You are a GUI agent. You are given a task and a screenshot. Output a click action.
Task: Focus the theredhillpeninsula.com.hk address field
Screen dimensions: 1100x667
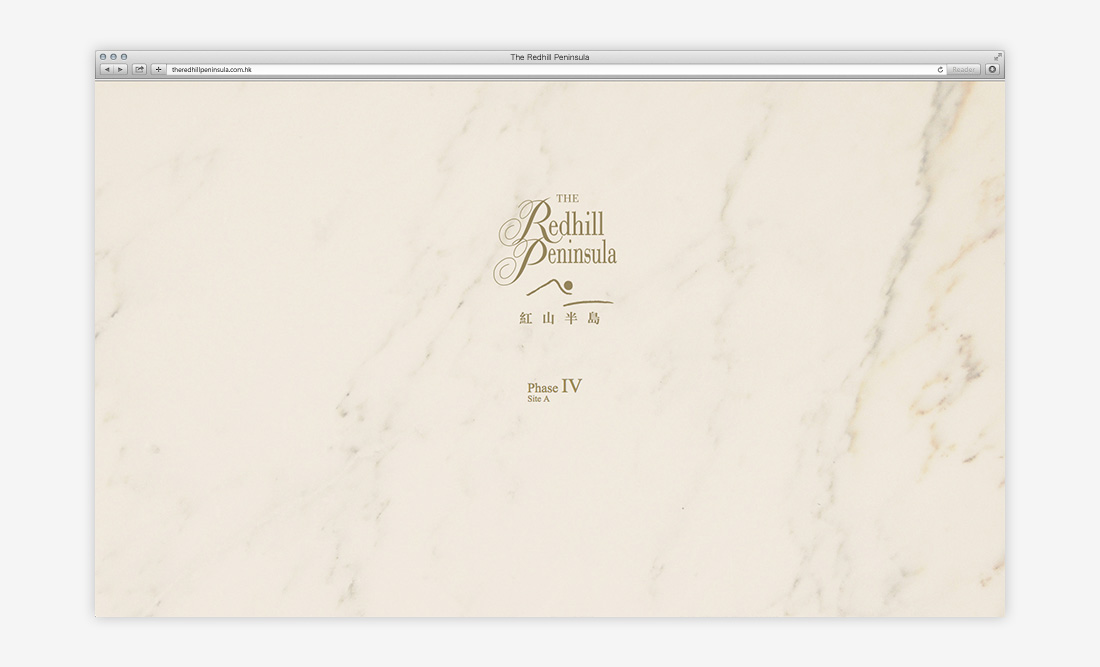[550, 70]
